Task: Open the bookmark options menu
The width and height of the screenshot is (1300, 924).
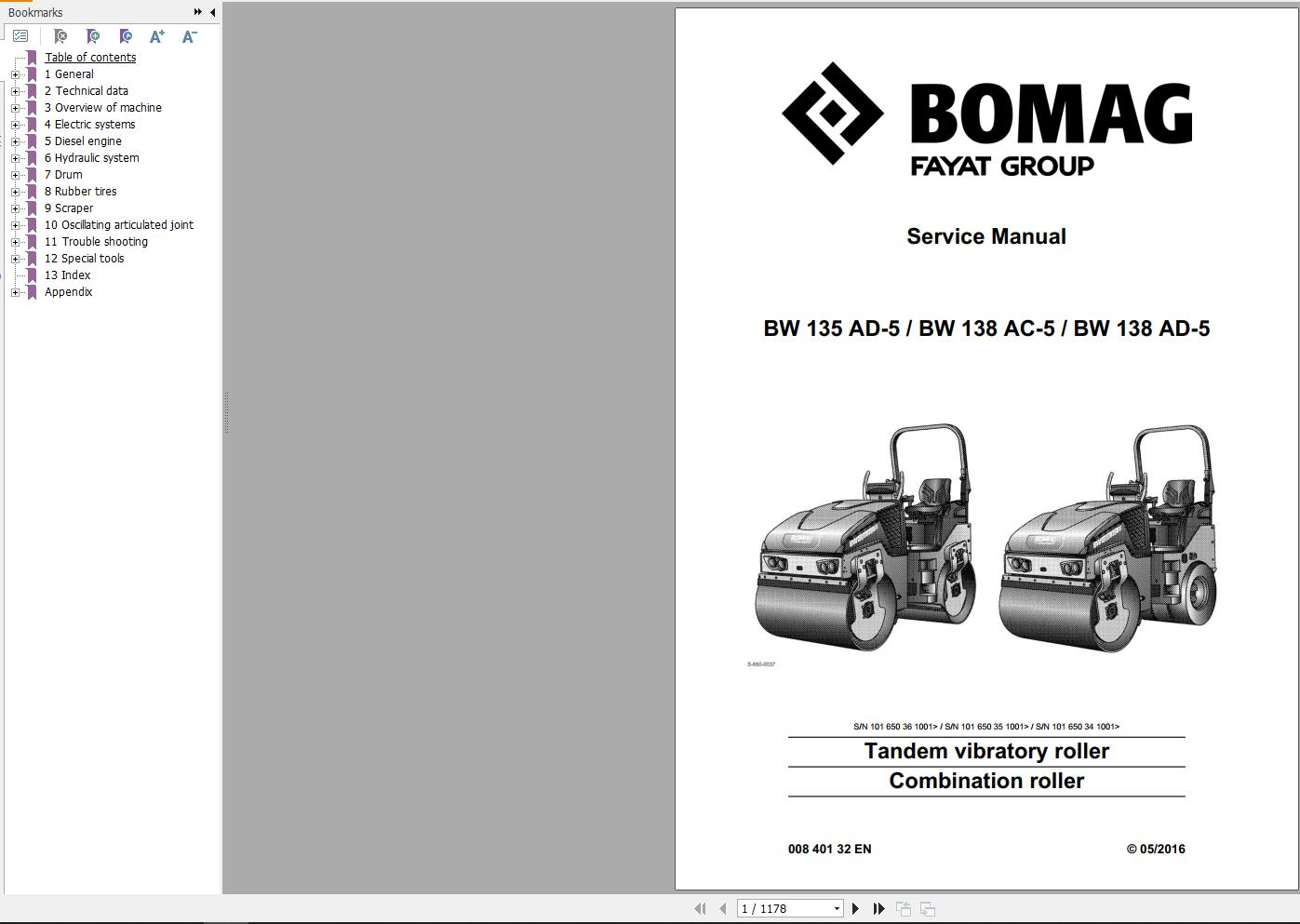Action: (20, 35)
